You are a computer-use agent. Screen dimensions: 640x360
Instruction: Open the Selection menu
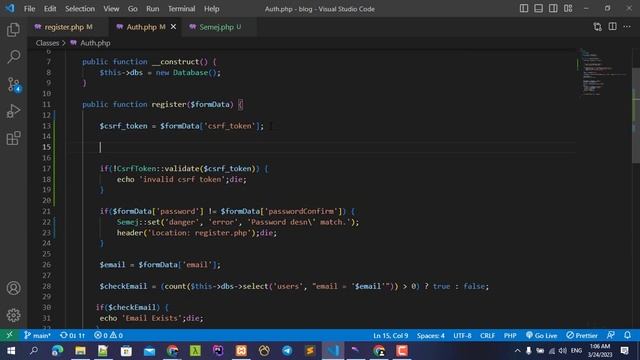coord(80,9)
